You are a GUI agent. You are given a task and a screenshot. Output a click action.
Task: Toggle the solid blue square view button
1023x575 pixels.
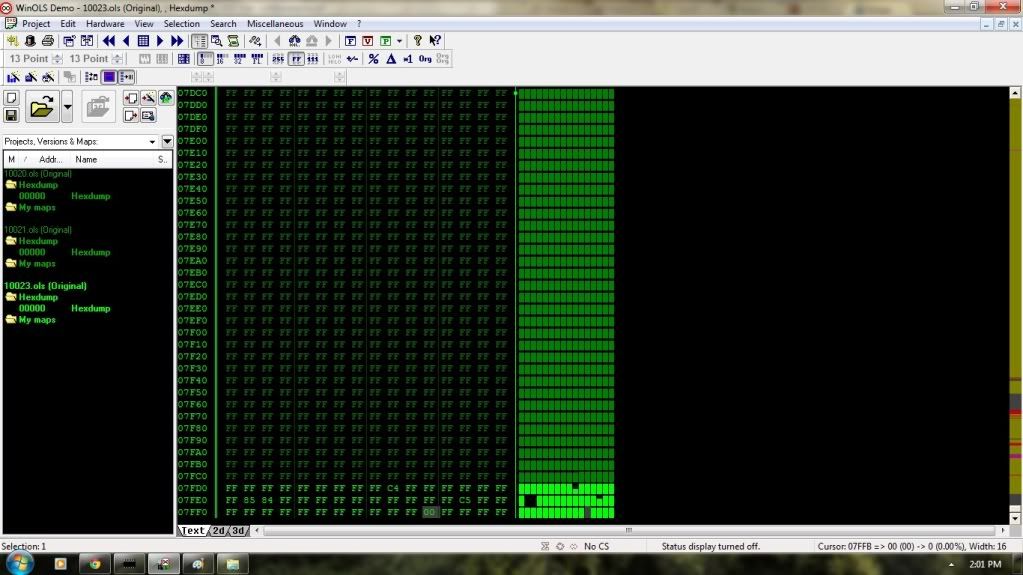(x=109, y=77)
